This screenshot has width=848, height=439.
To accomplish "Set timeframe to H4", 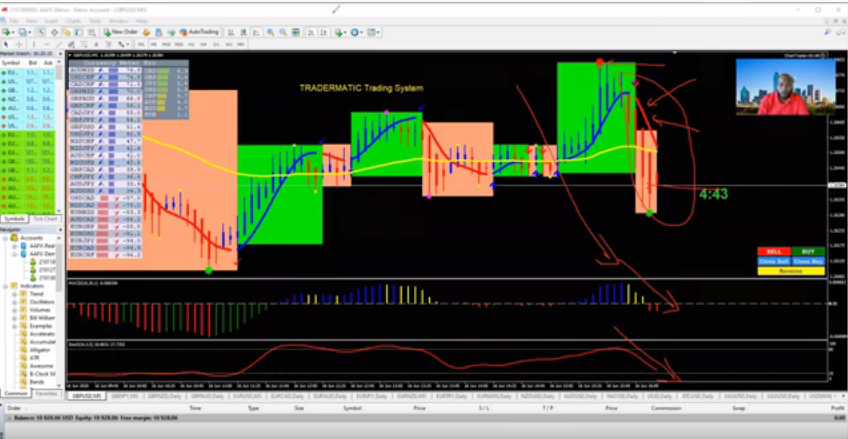I will tap(203, 44).
